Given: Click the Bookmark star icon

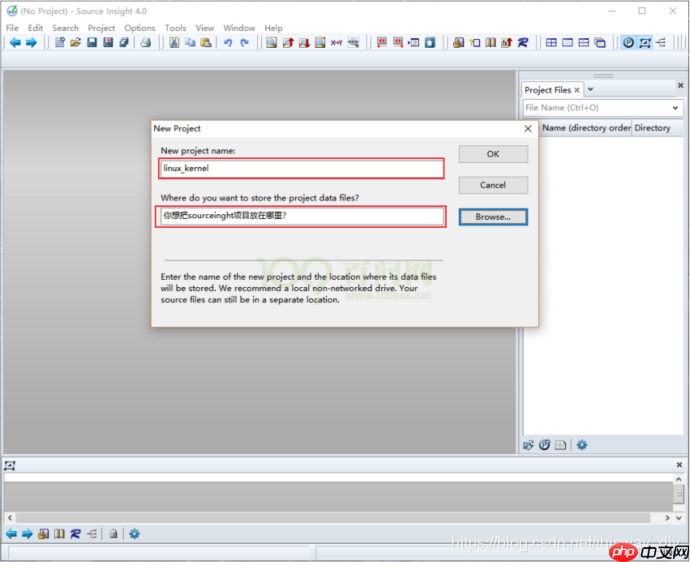Looking at the screenshot, I should click(430, 43).
